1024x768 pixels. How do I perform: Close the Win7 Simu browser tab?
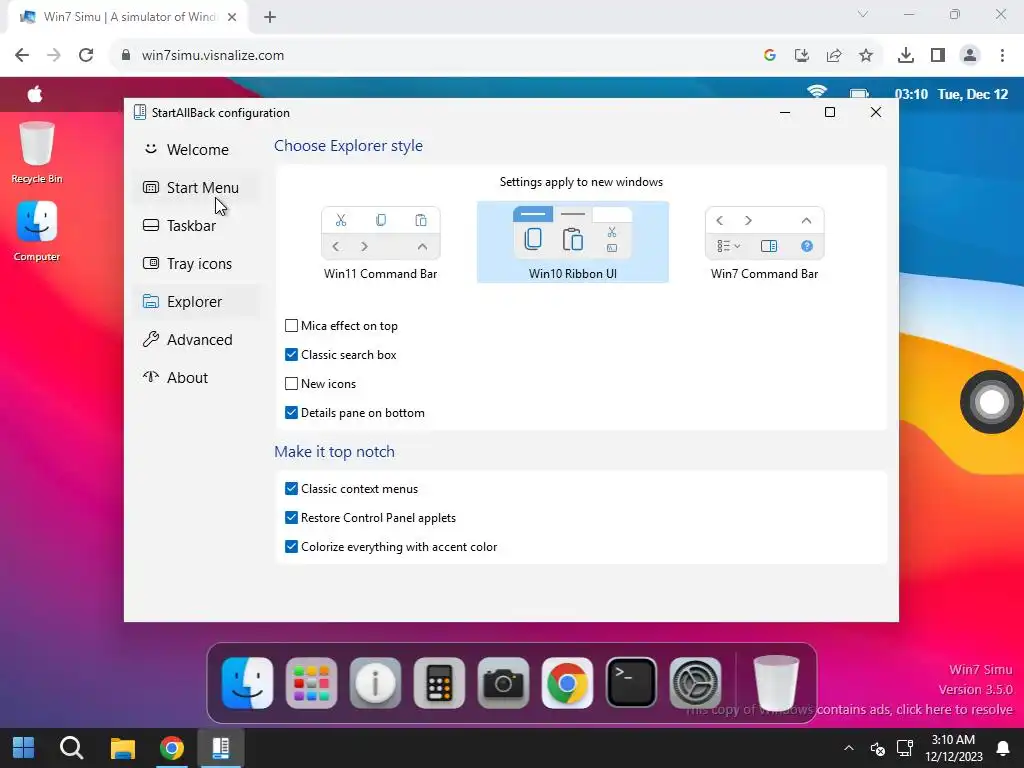click(x=232, y=17)
